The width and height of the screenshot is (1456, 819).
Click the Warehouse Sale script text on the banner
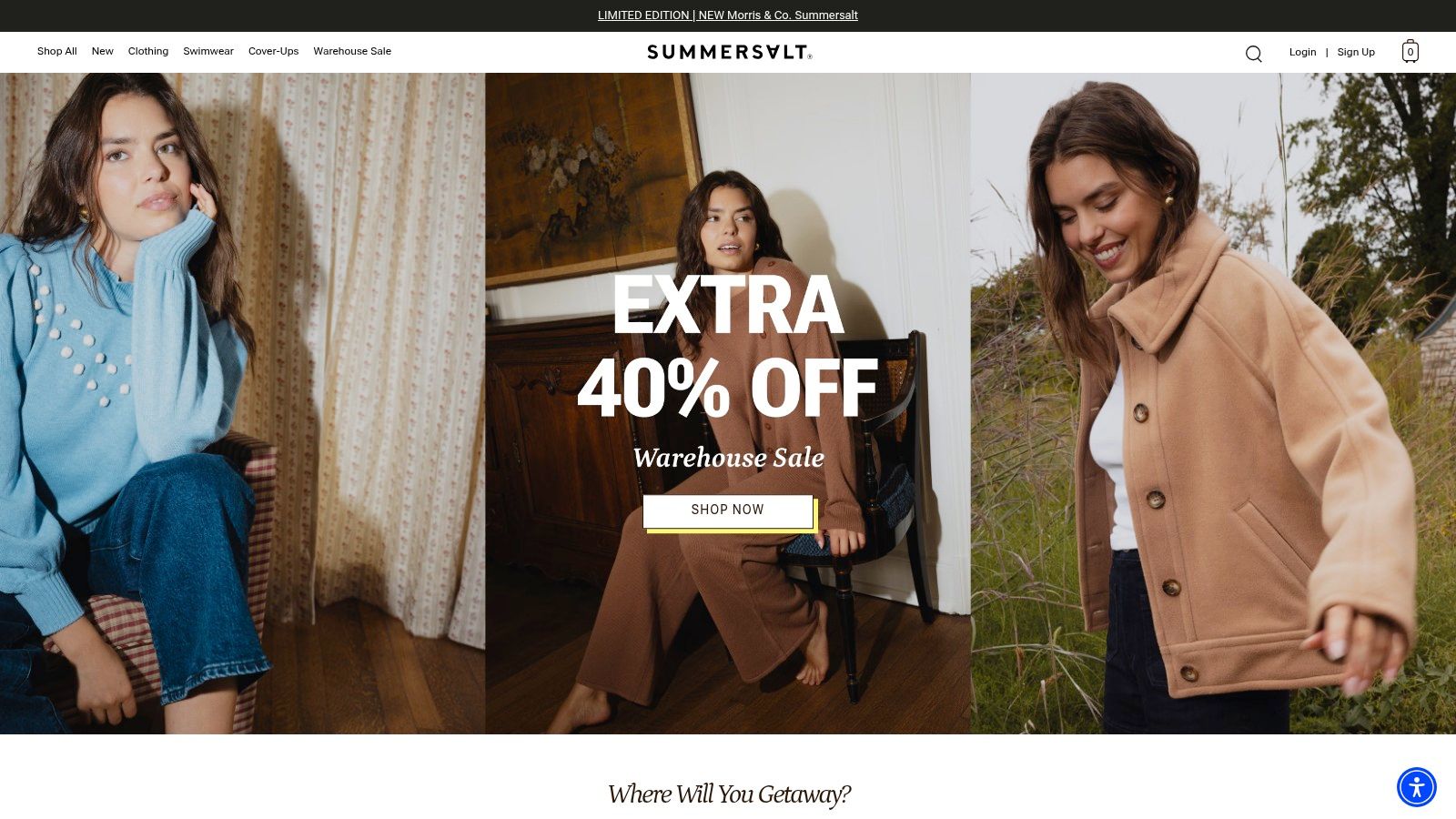pyautogui.click(x=728, y=458)
